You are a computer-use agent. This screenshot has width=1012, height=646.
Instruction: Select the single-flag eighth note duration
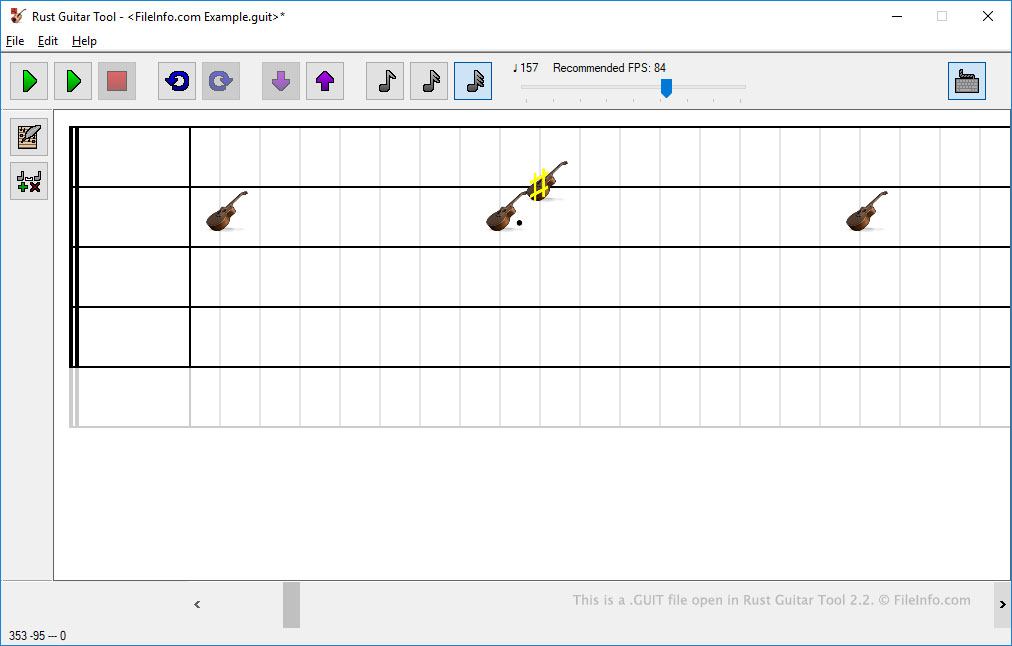[x=385, y=81]
